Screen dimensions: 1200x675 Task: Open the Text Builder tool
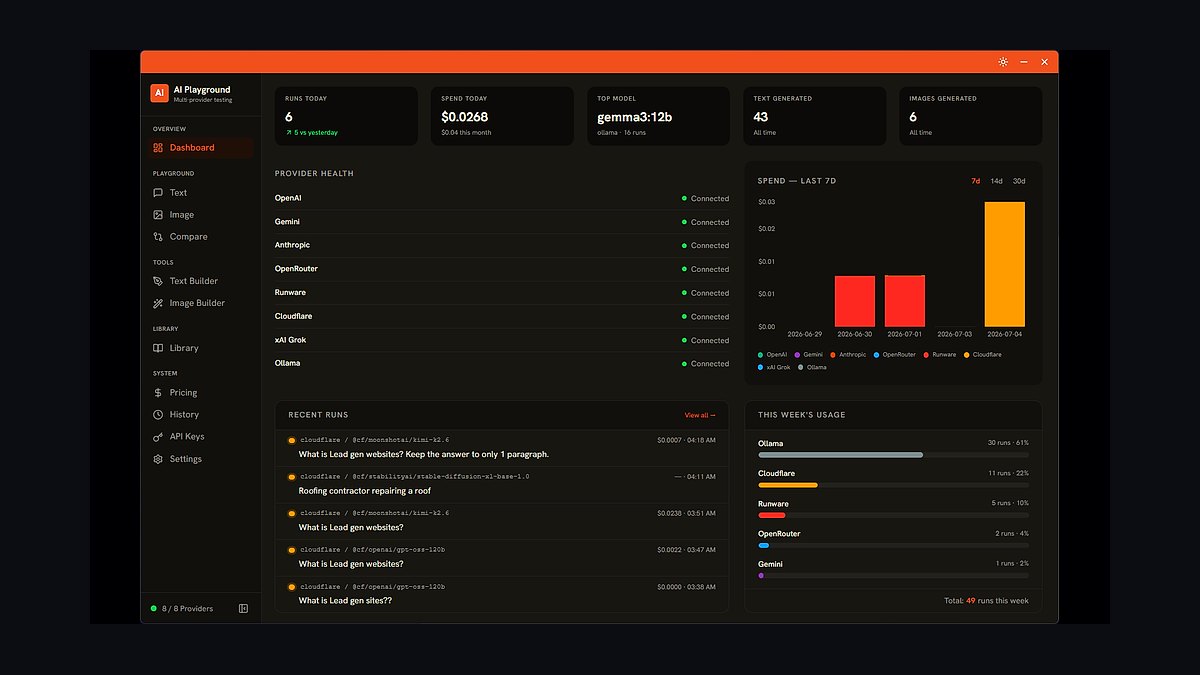(199, 281)
